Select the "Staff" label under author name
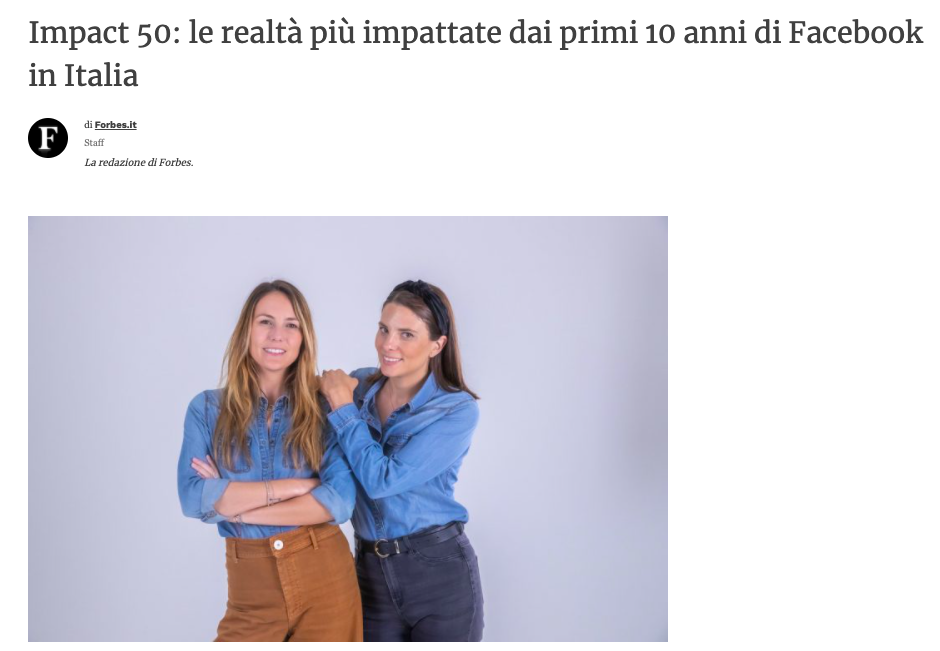940x651 pixels. [x=94, y=143]
